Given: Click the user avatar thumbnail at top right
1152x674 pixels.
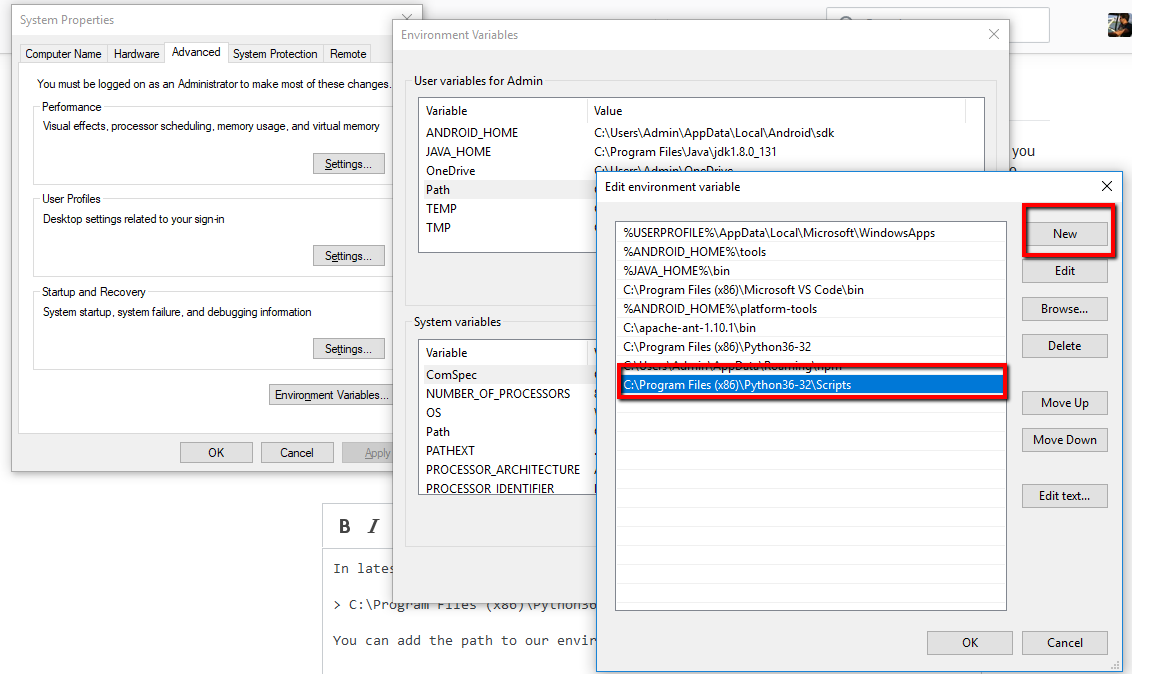Looking at the screenshot, I should (1119, 24).
